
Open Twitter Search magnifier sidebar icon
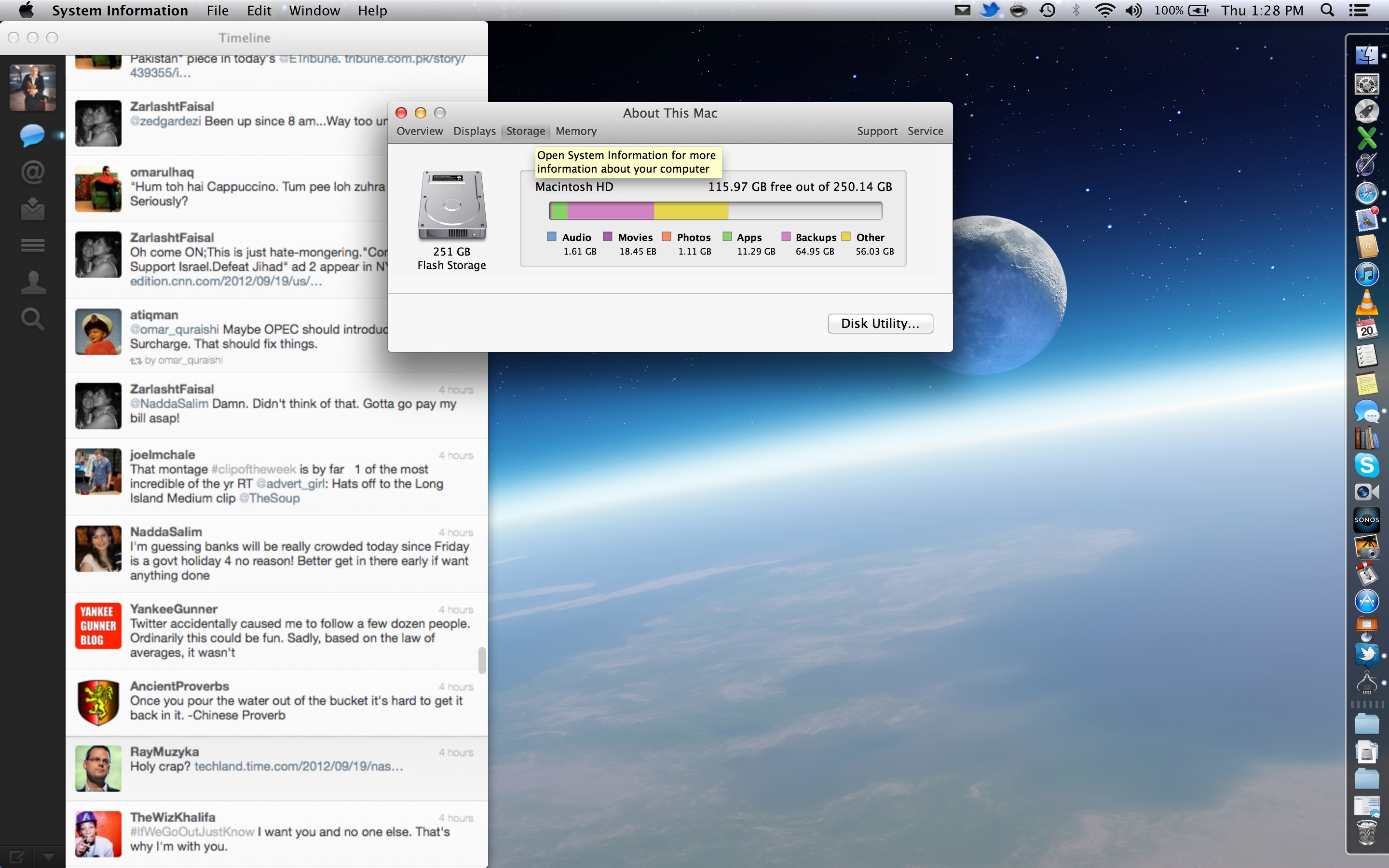pos(32,319)
